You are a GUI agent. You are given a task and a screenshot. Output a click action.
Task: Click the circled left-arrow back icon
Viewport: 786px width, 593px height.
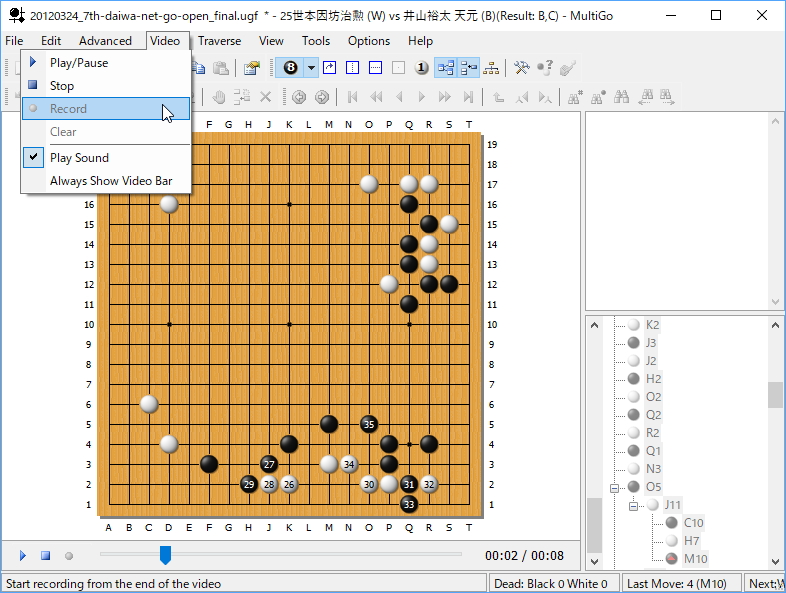point(299,97)
